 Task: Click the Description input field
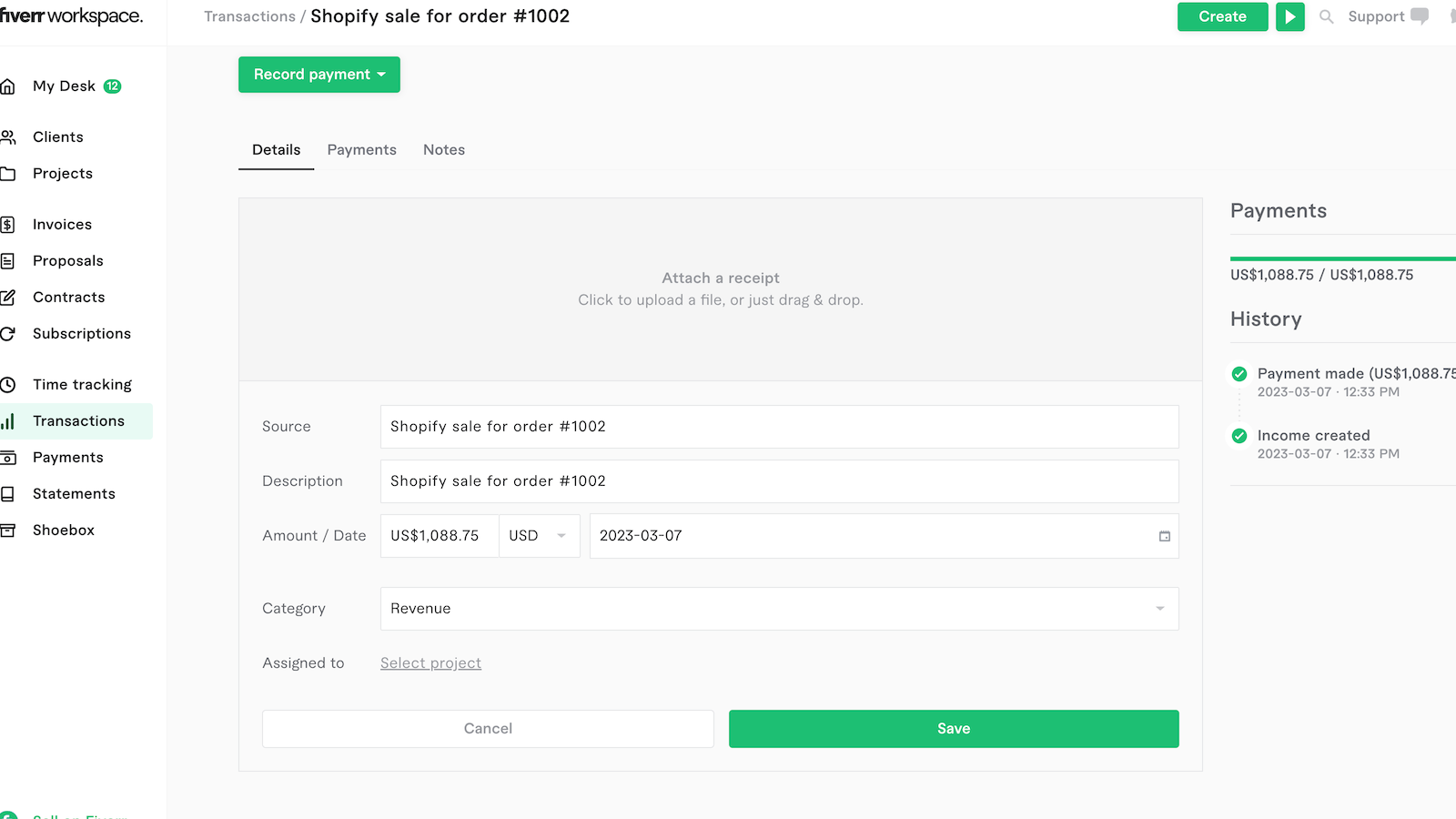pyautogui.click(x=779, y=481)
